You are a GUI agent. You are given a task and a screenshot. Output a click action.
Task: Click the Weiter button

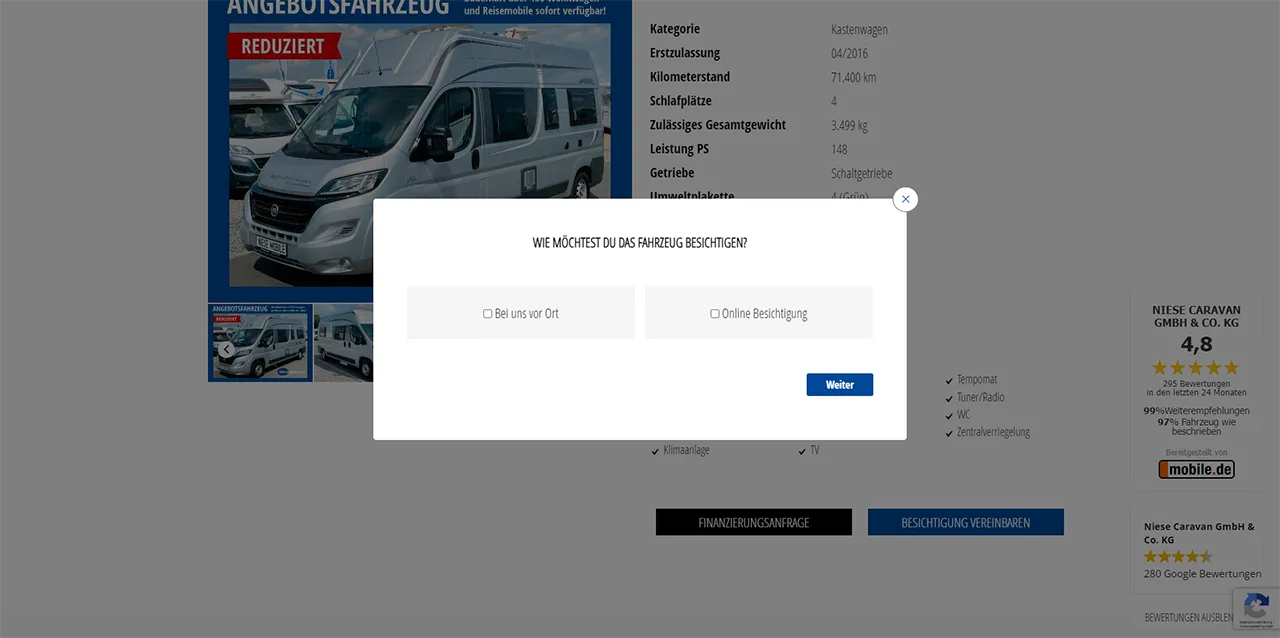point(840,385)
